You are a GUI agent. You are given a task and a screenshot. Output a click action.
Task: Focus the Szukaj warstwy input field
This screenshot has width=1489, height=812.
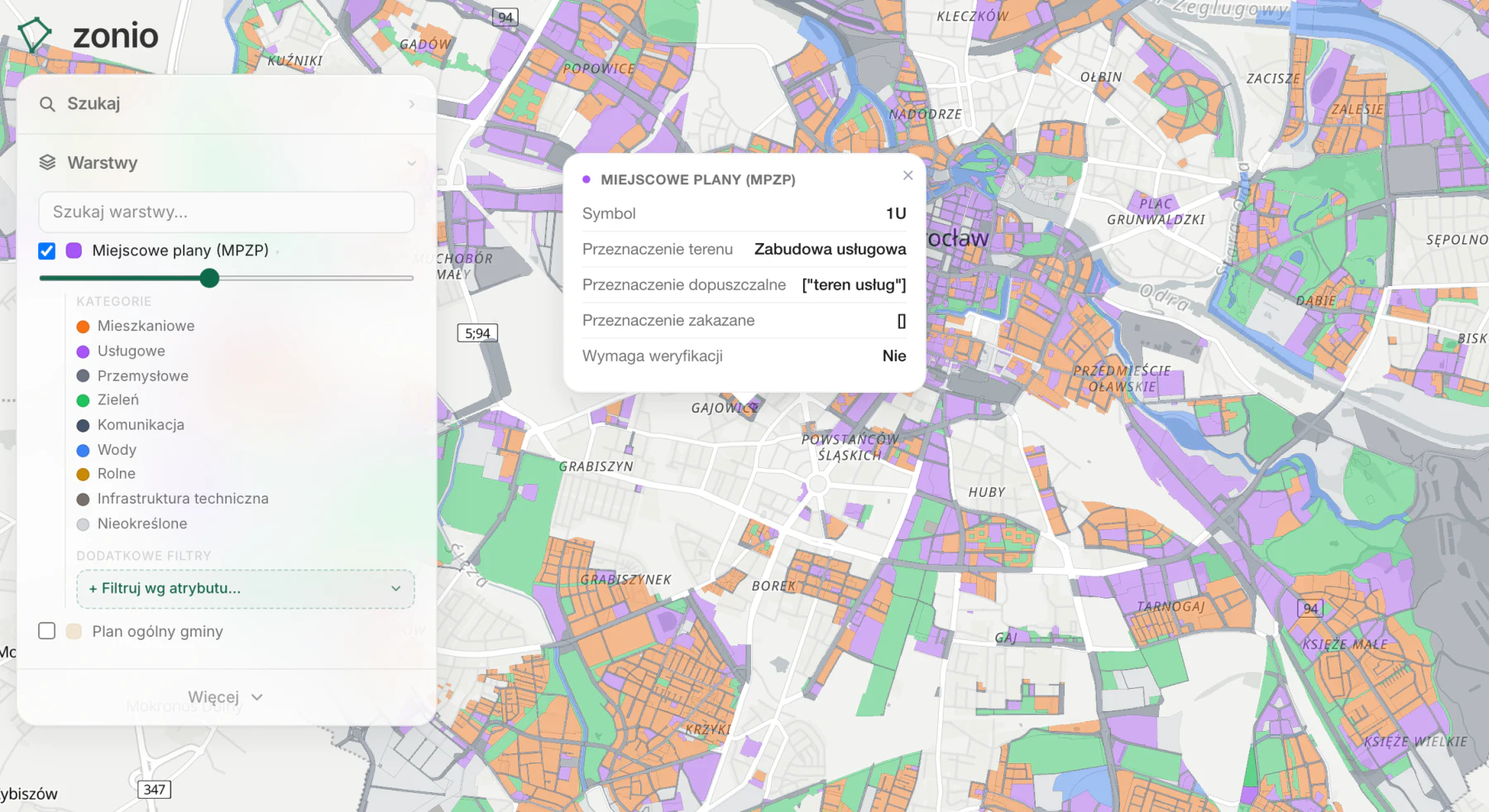click(x=227, y=213)
